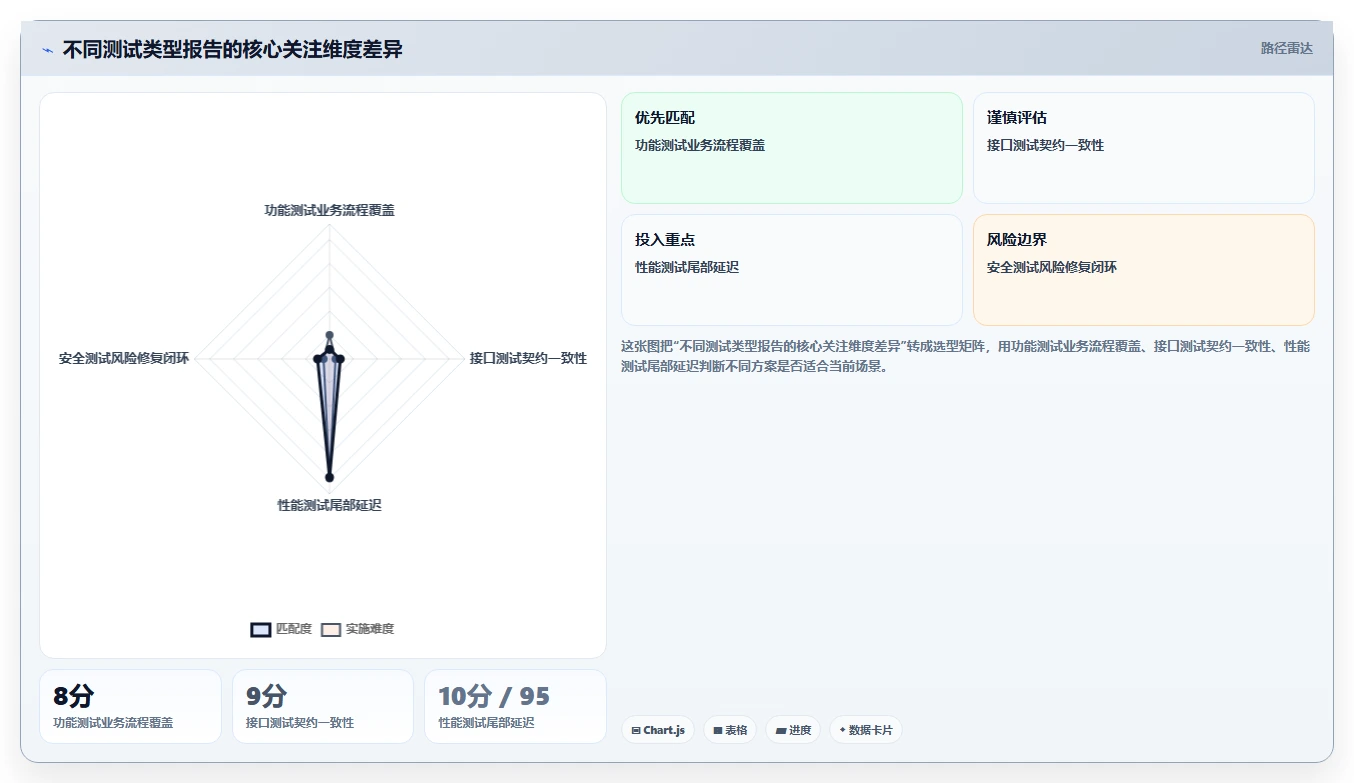Image resolution: width=1354 pixels, height=783 pixels.
Task: Toggle the 实施难度 legend swatch
Action: pos(331,629)
